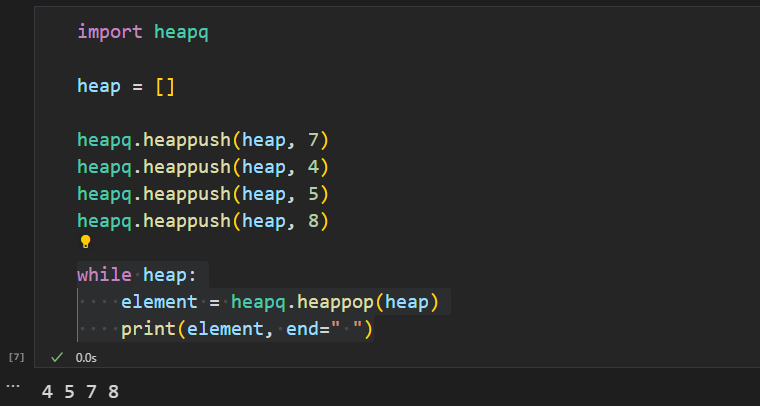Click the output text 4 5 7 8

click(x=80, y=391)
